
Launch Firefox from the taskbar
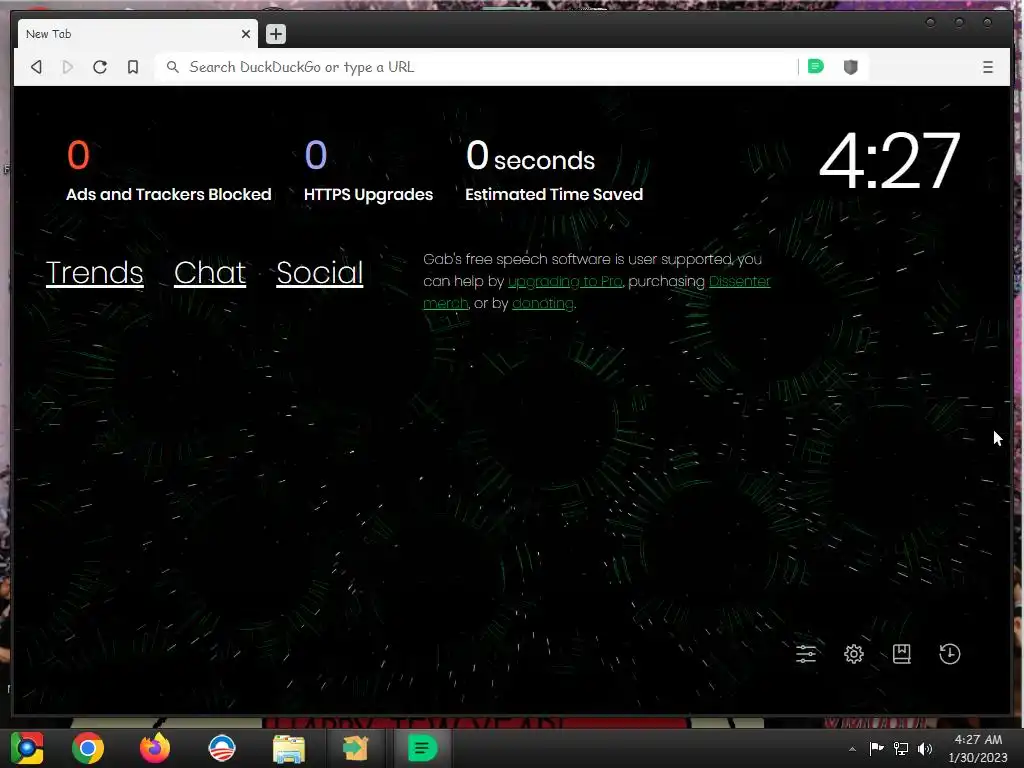pyautogui.click(x=155, y=748)
